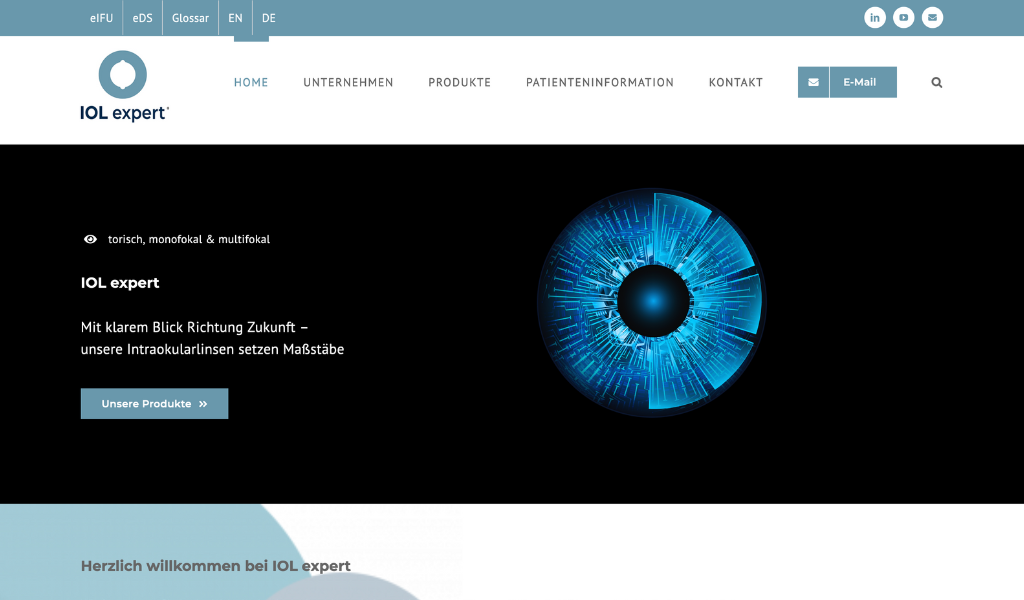Screen dimensions: 1024x600
Task: Open the Glossar link
Action: (x=190, y=18)
